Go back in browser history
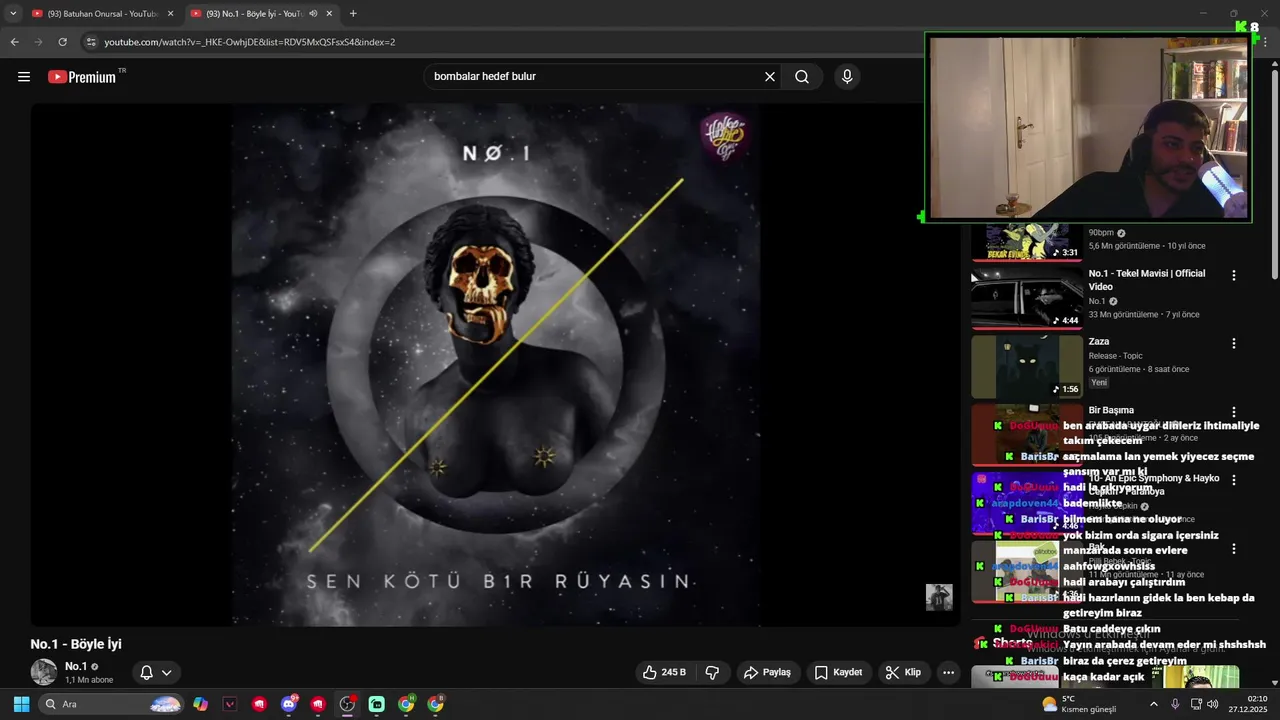 14,42
